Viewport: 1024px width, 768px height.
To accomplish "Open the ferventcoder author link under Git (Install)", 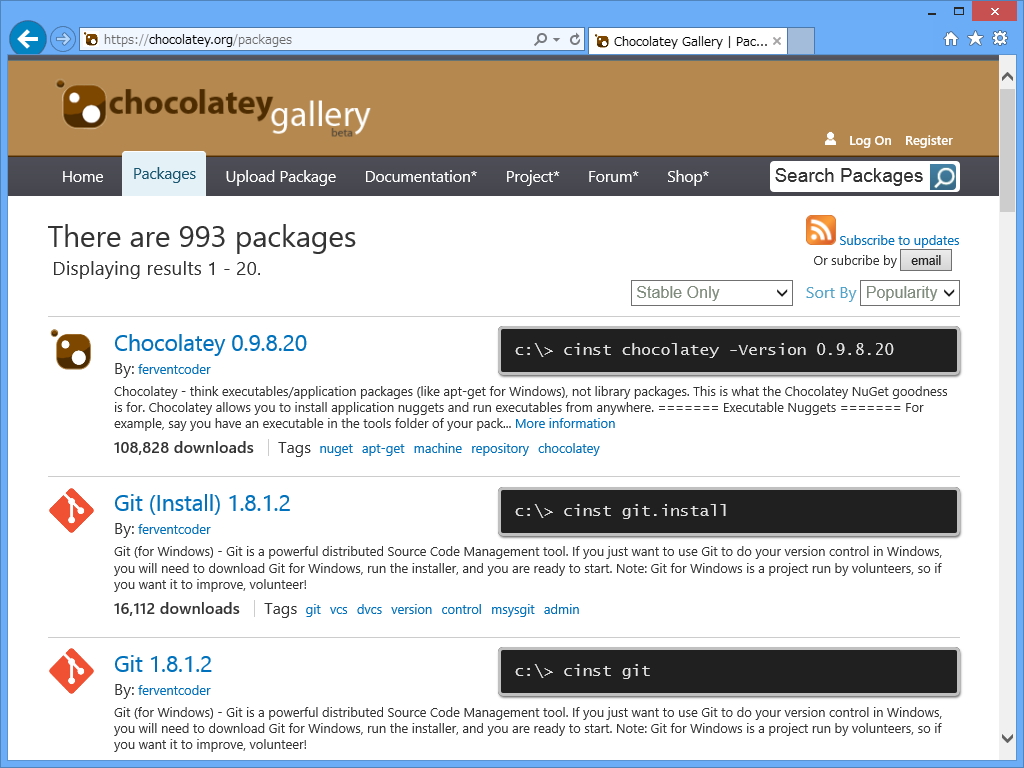I will click(174, 530).
